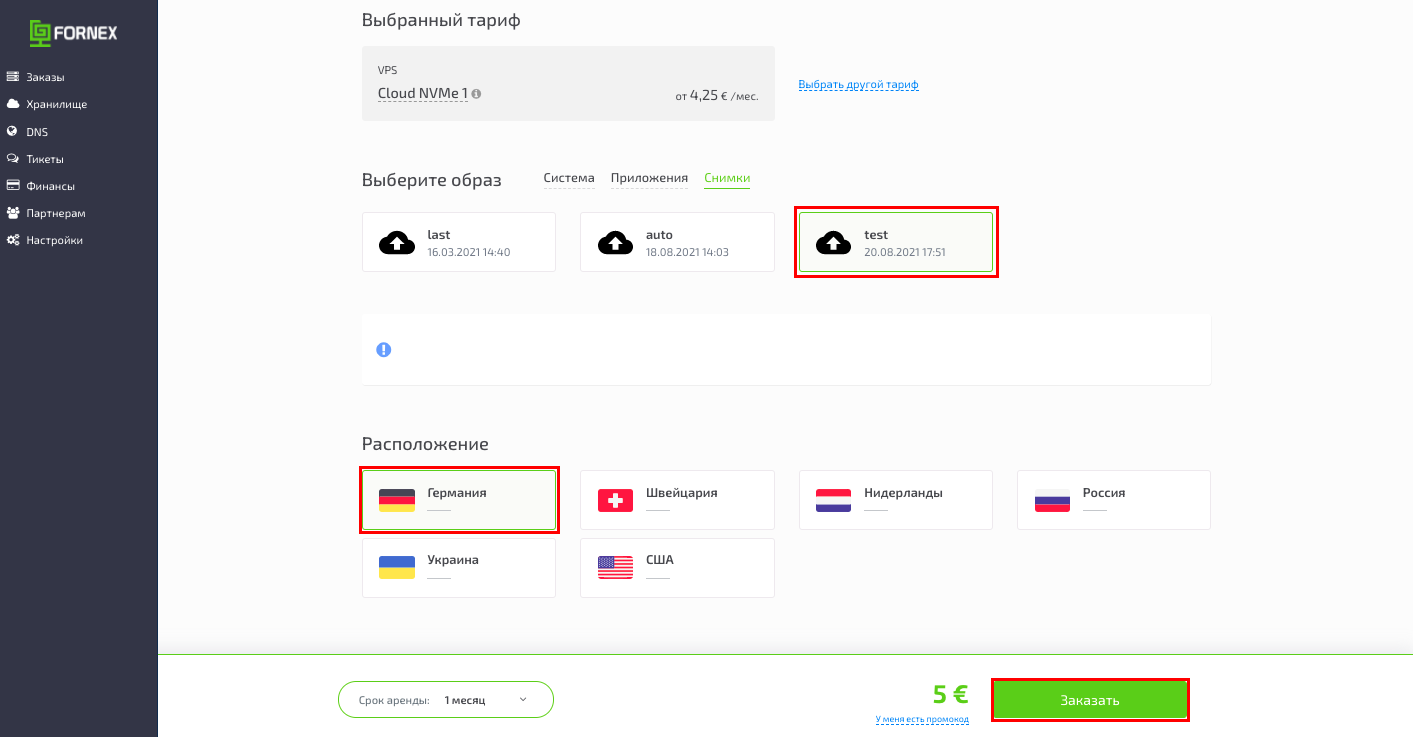
Task: Switch to the Приложения tab
Action: (x=649, y=178)
